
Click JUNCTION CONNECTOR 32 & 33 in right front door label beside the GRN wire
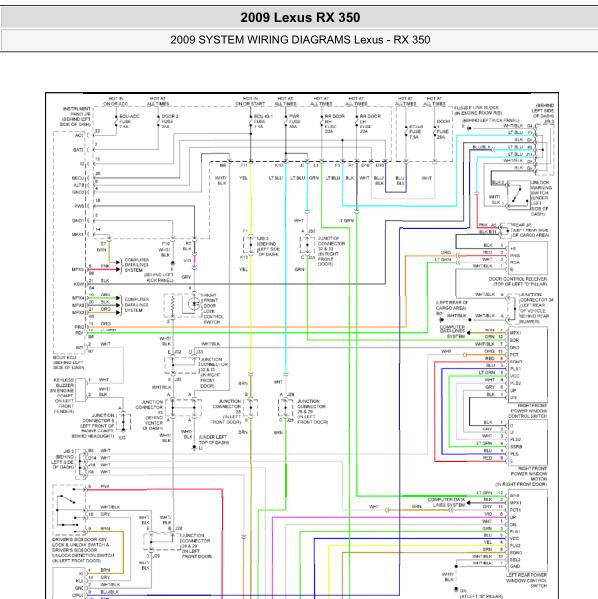(x=331, y=251)
